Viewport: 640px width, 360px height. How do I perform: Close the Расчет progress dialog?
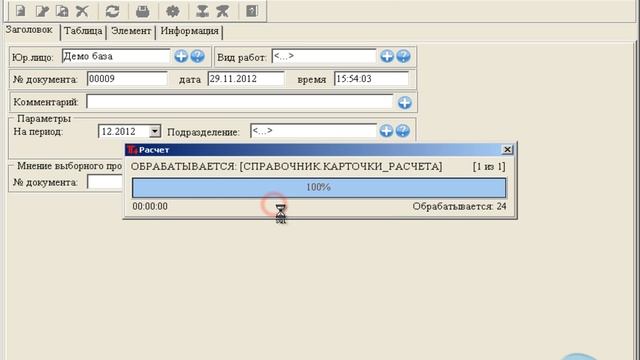point(507,149)
